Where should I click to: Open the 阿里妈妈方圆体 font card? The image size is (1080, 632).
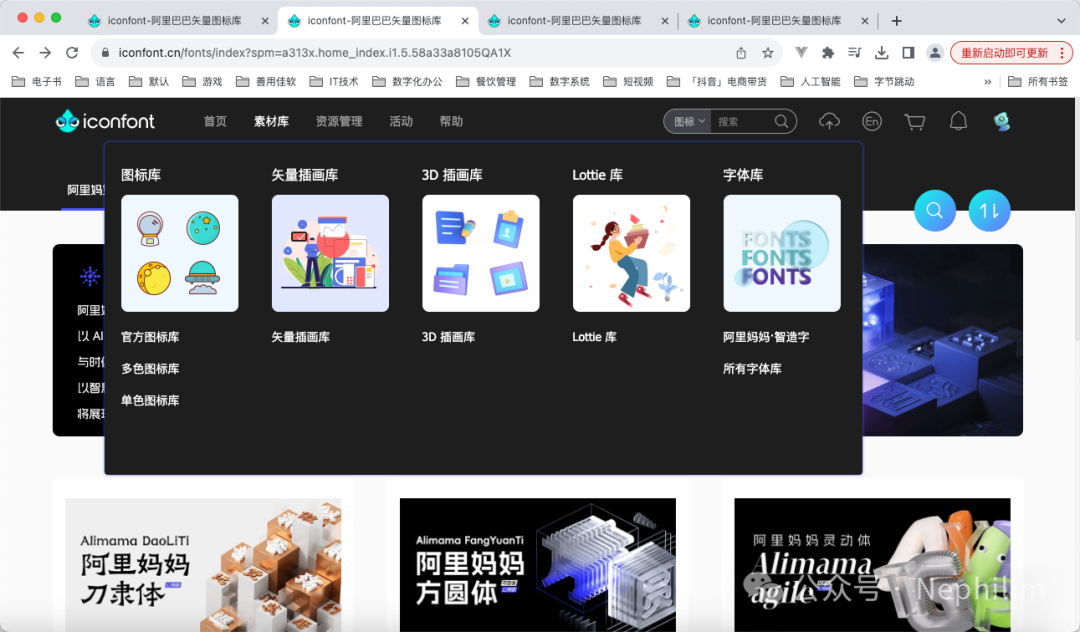[538, 565]
